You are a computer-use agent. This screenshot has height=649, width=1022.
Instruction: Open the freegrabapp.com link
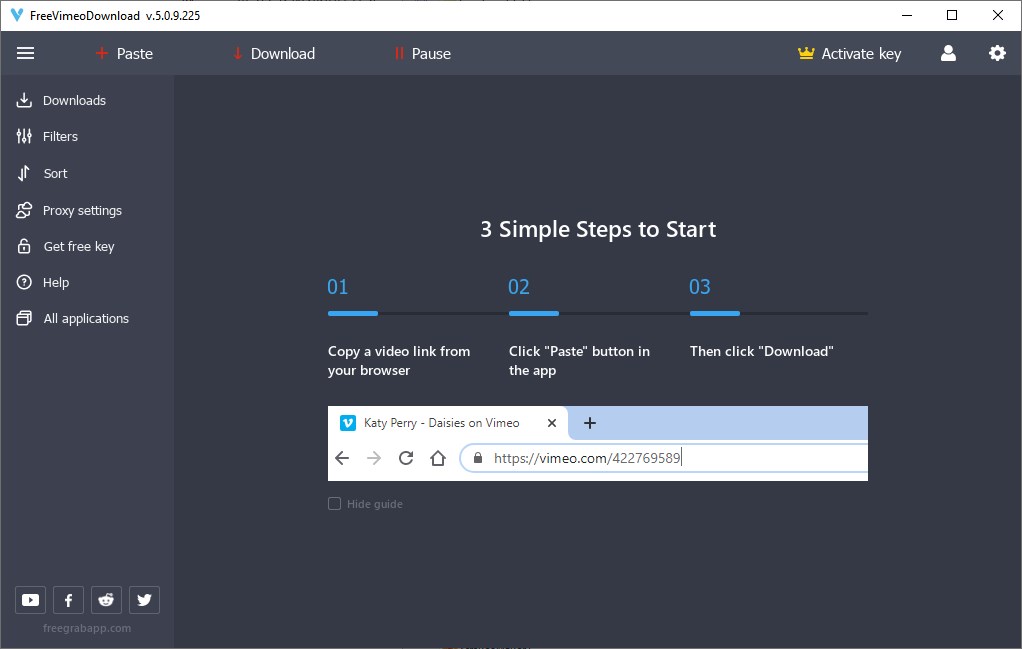(x=86, y=628)
